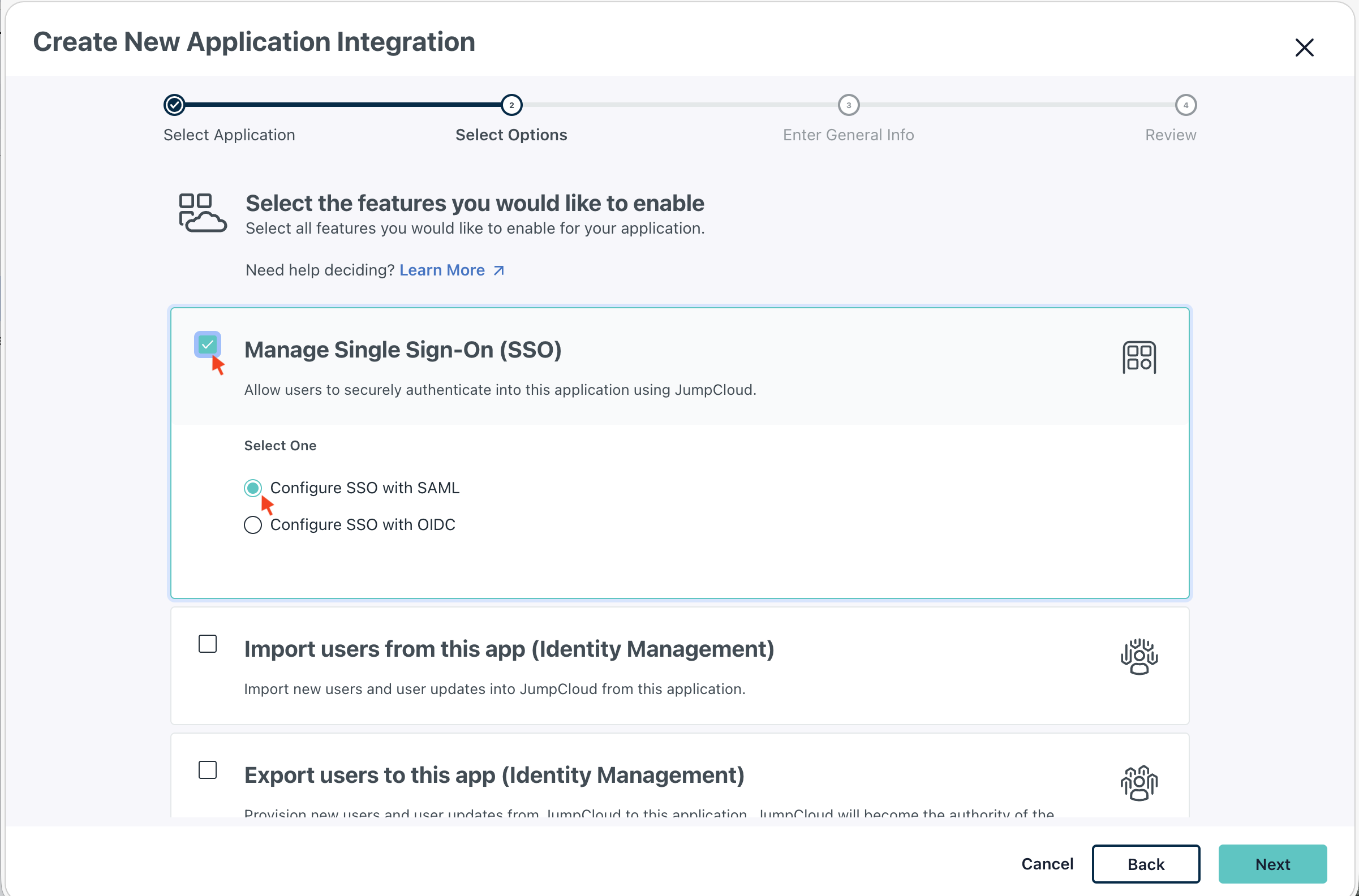Enable Import users from this app checkbox

coord(208,644)
